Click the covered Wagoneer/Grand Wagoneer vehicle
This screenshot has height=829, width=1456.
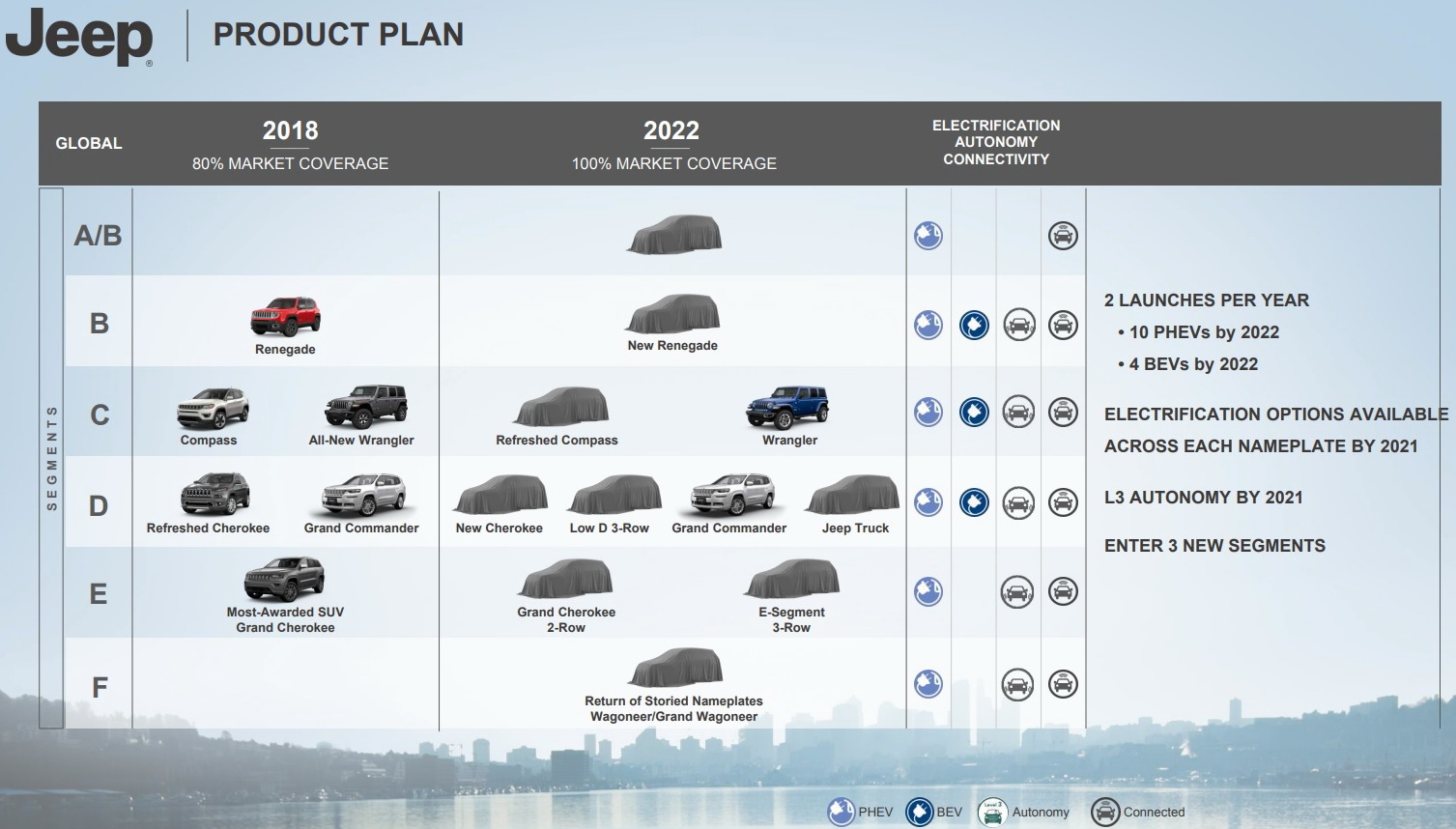(x=675, y=668)
